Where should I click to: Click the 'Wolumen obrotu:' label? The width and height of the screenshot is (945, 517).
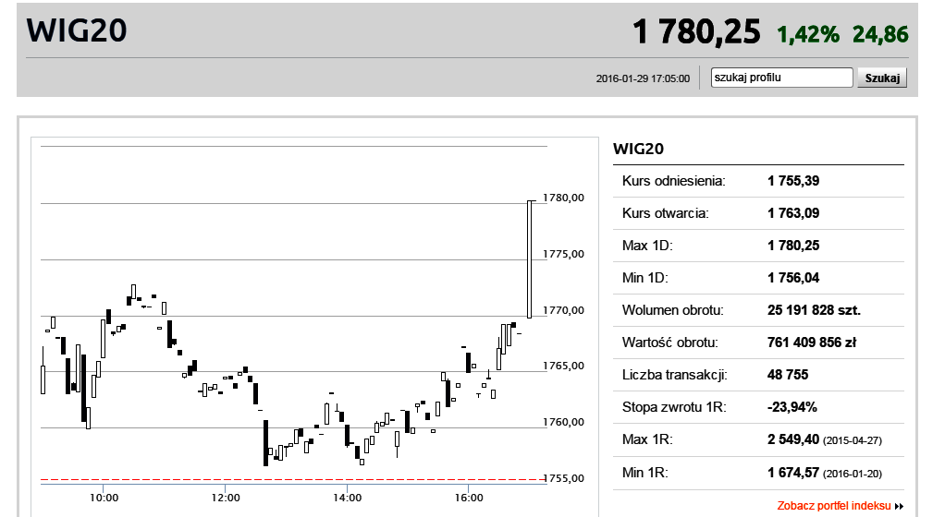[x=673, y=310]
